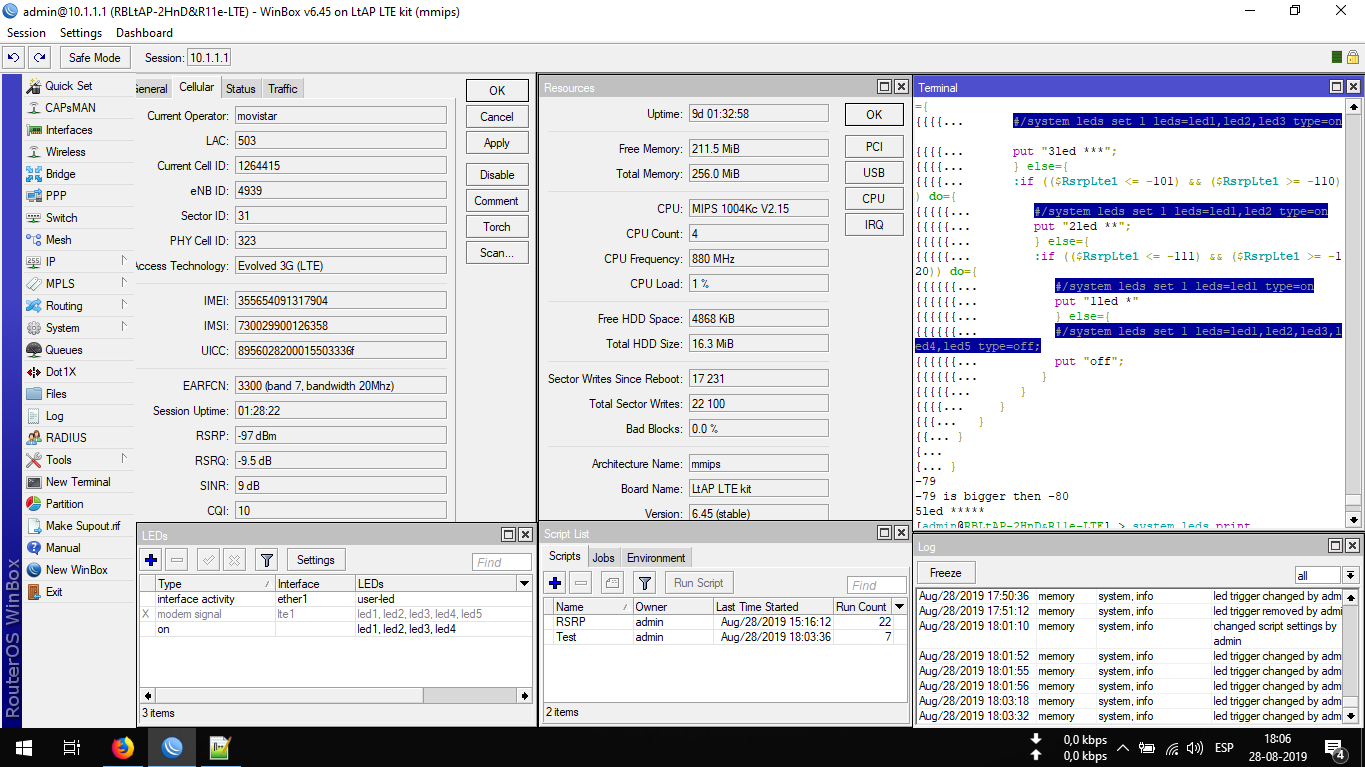The height and width of the screenshot is (767, 1365).
Task: Switch to the Status tab
Action: 240,88
